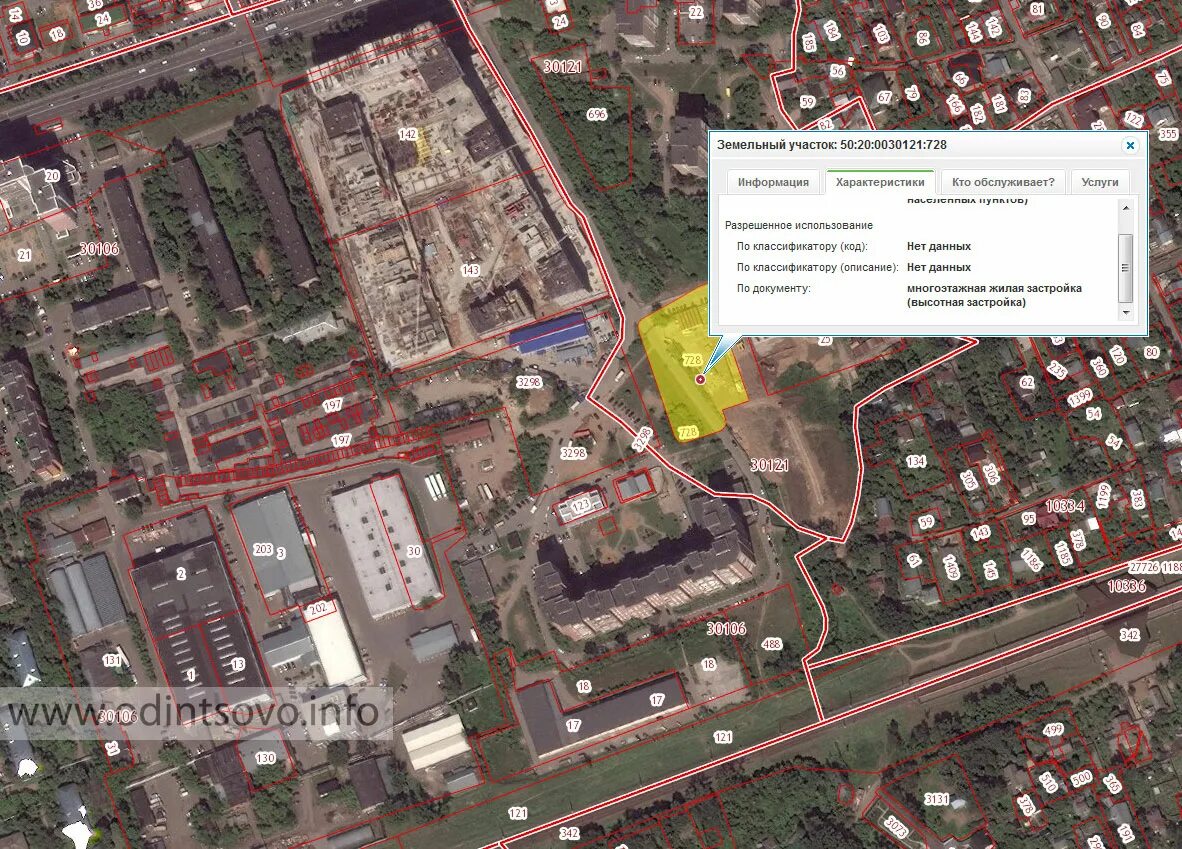
Task: Close the land parcel info popup
Action: [1130, 146]
